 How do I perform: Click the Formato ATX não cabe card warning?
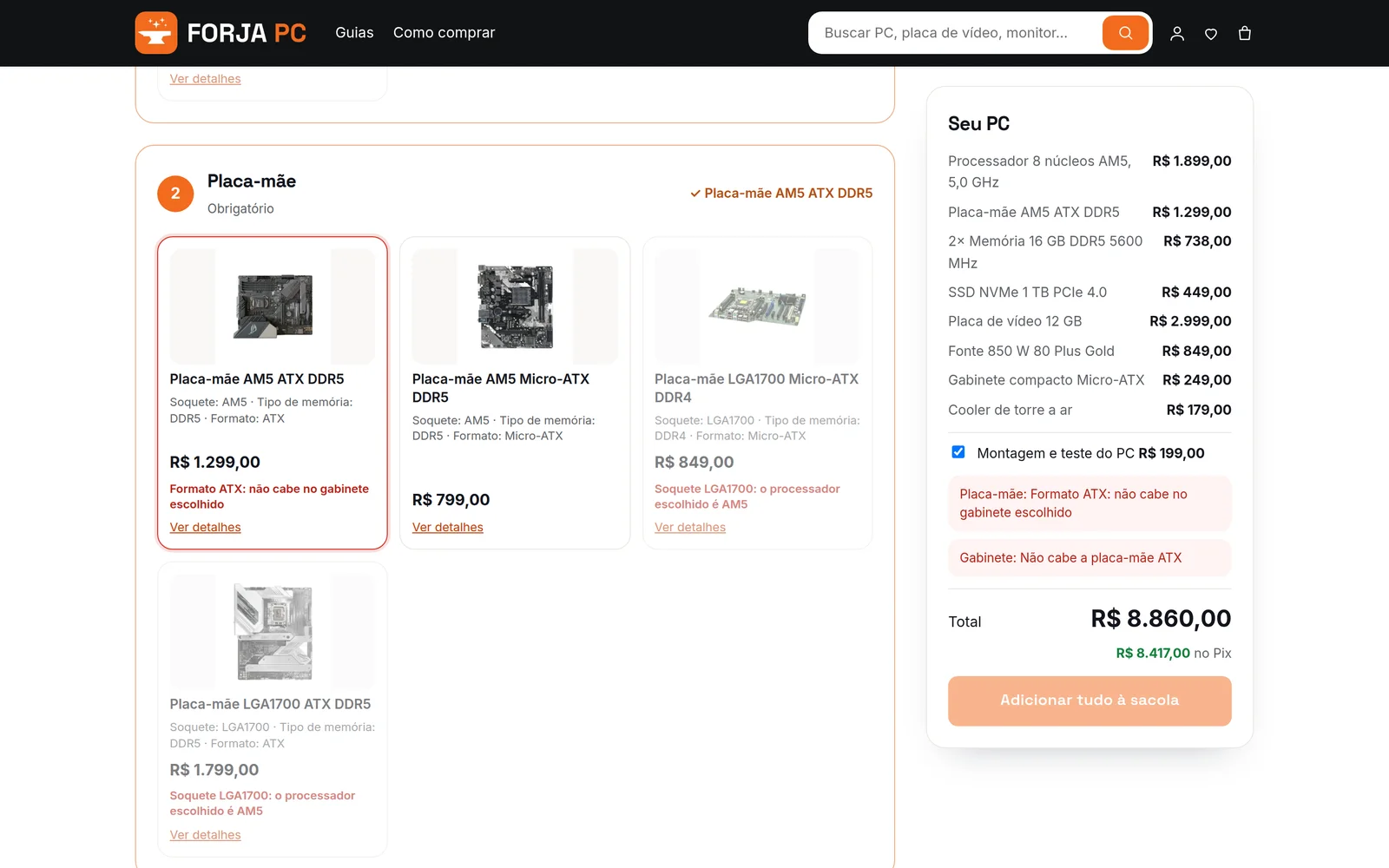click(269, 496)
